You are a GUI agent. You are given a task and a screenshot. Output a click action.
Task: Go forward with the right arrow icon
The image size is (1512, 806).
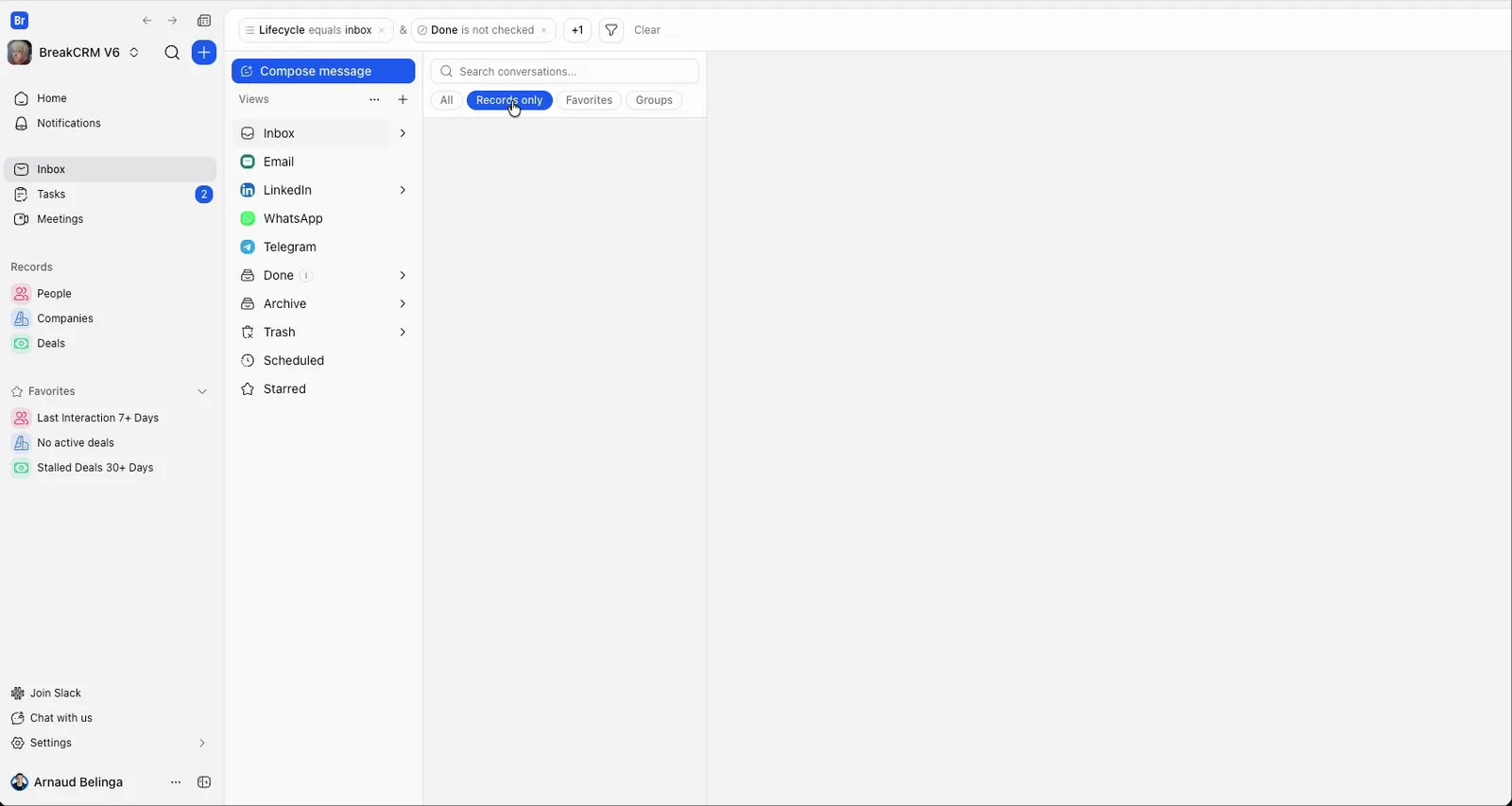coord(172,21)
